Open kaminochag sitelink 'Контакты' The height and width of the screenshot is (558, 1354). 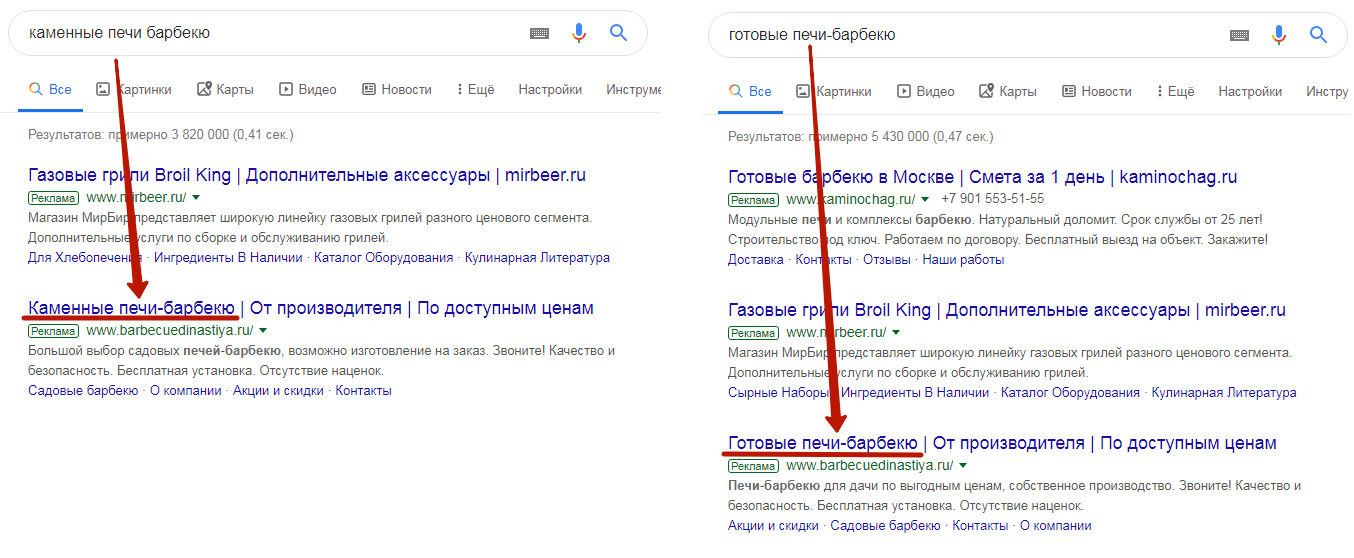pos(823,259)
